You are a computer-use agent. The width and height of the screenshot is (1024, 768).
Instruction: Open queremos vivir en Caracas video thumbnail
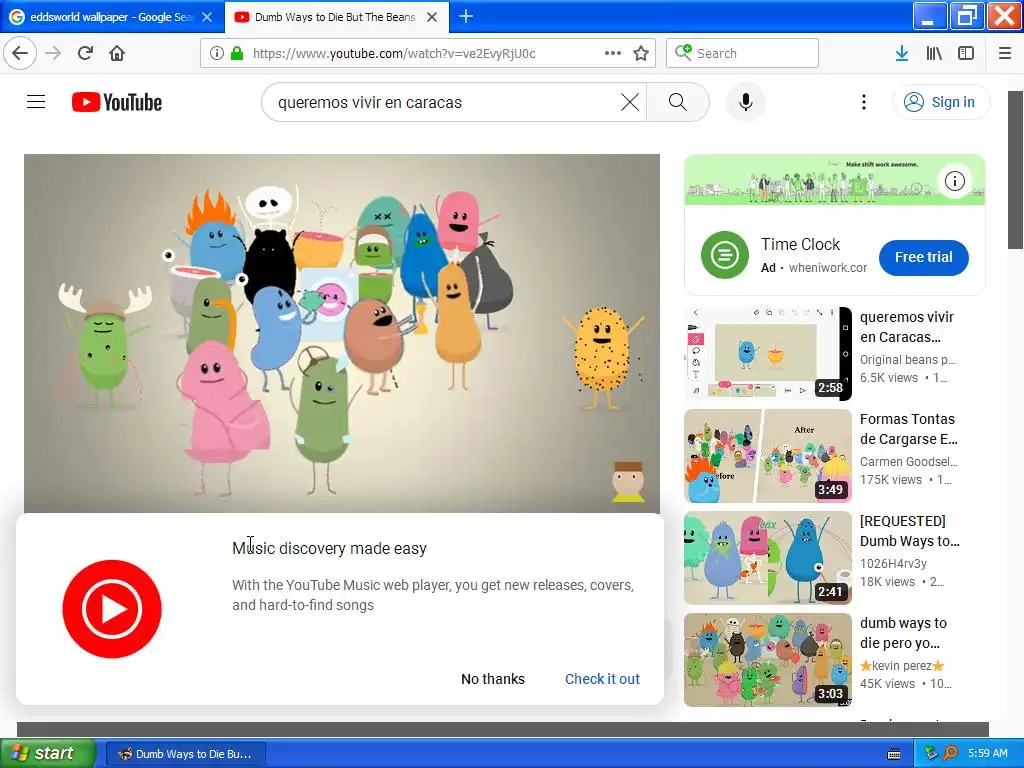pyautogui.click(x=767, y=353)
